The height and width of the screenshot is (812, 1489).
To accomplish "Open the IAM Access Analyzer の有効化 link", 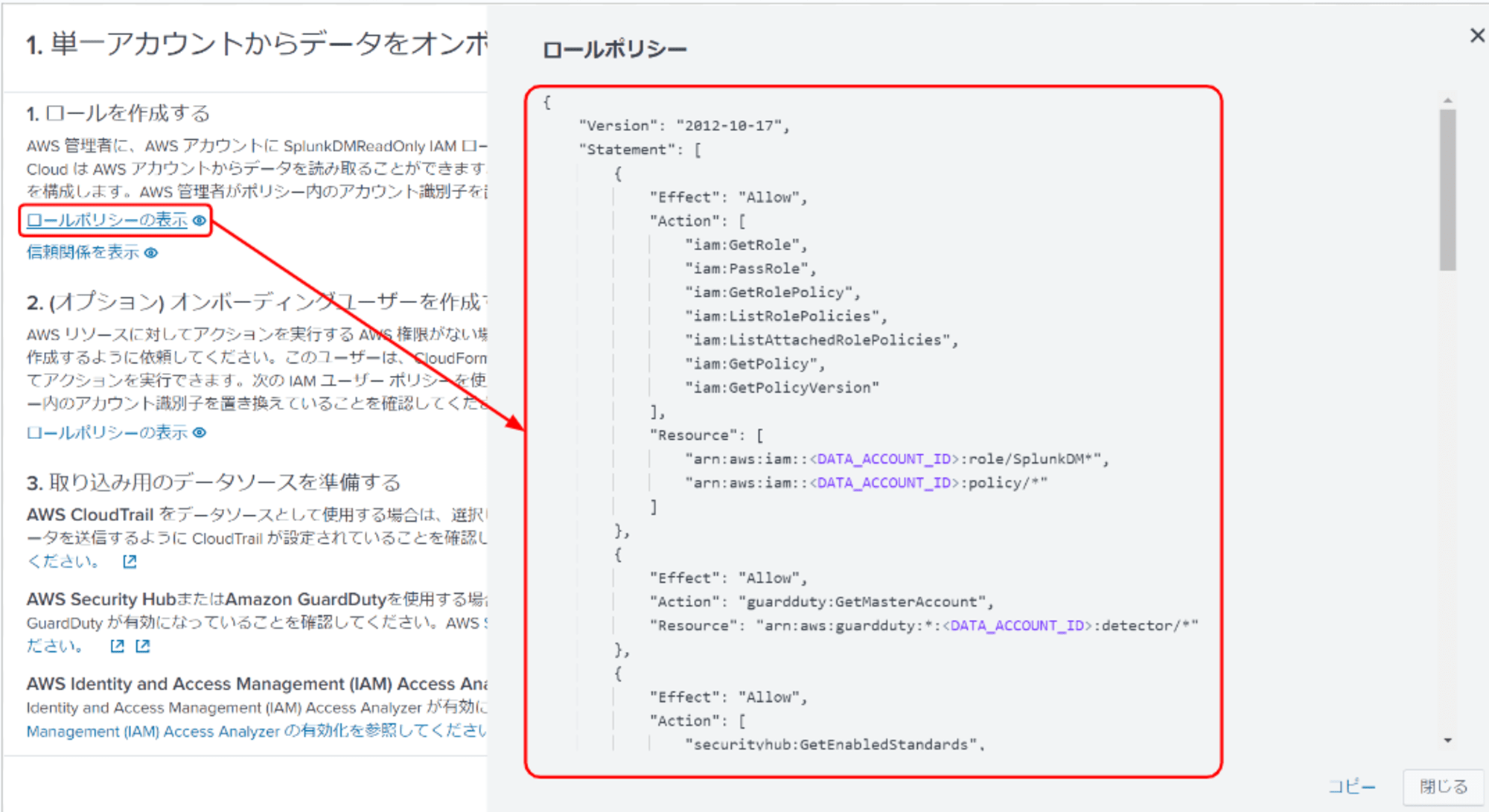I will [256, 731].
